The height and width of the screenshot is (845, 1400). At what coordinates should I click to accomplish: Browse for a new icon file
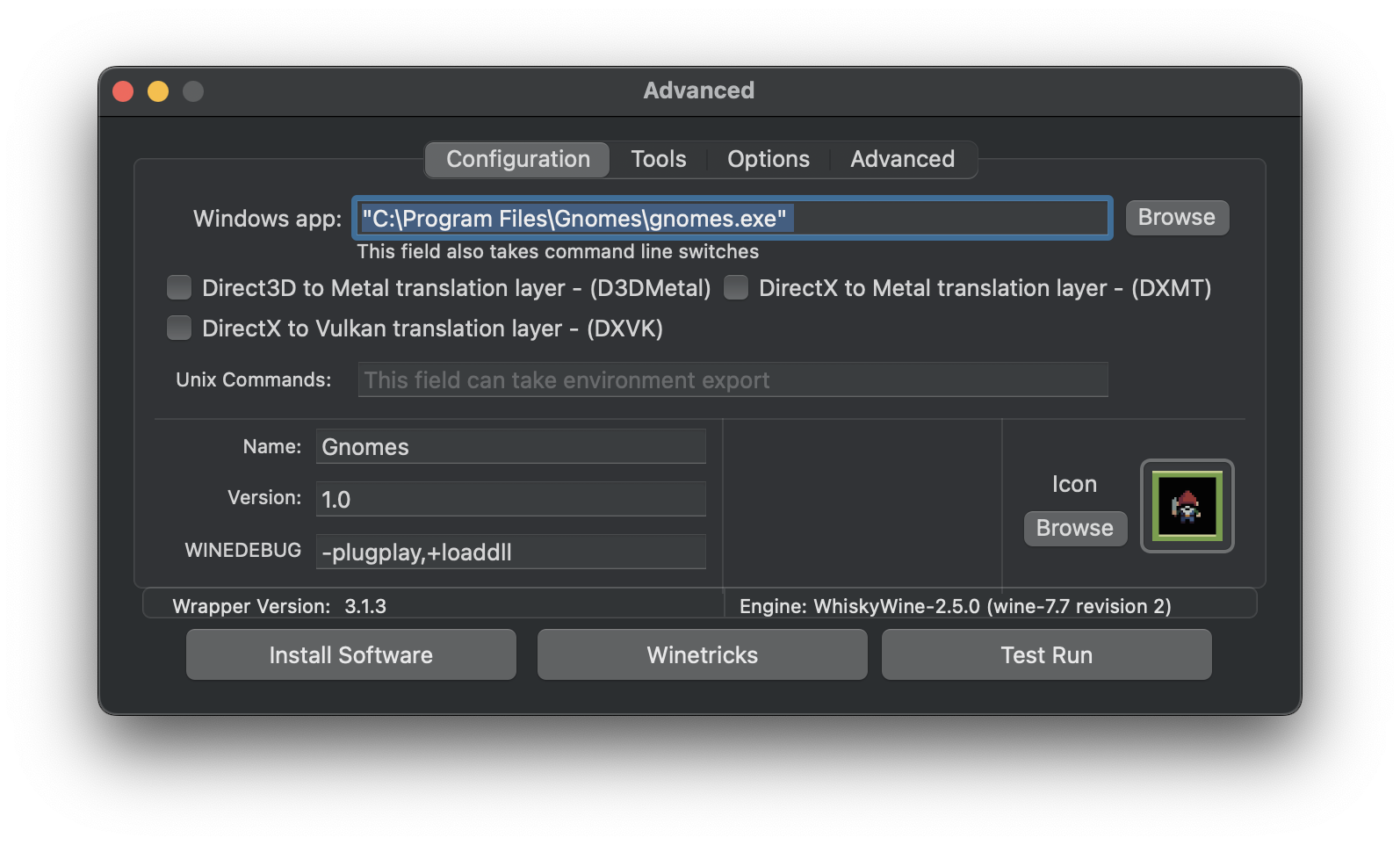coord(1074,528)
